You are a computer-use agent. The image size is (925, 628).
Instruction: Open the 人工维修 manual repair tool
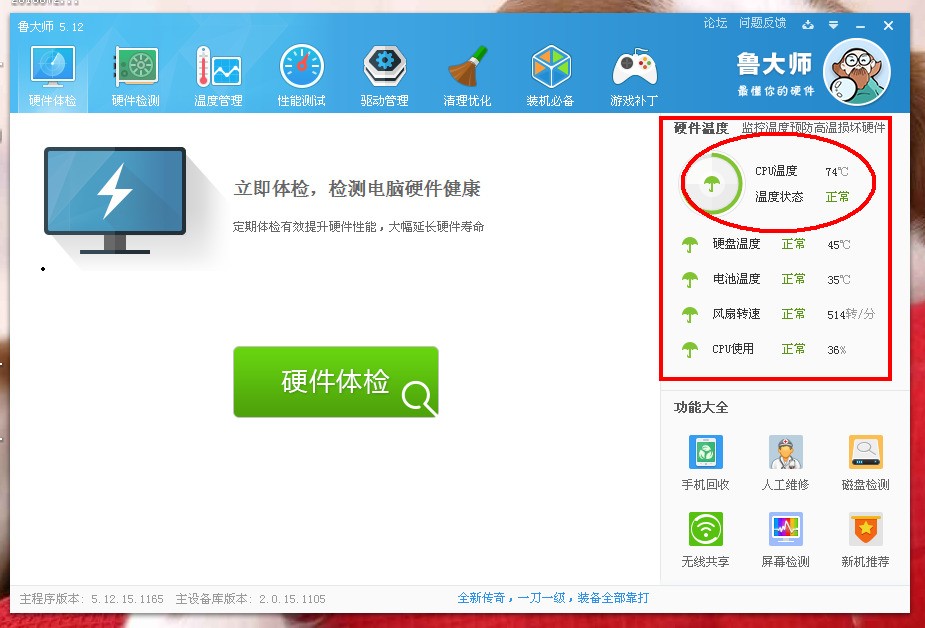785,463
